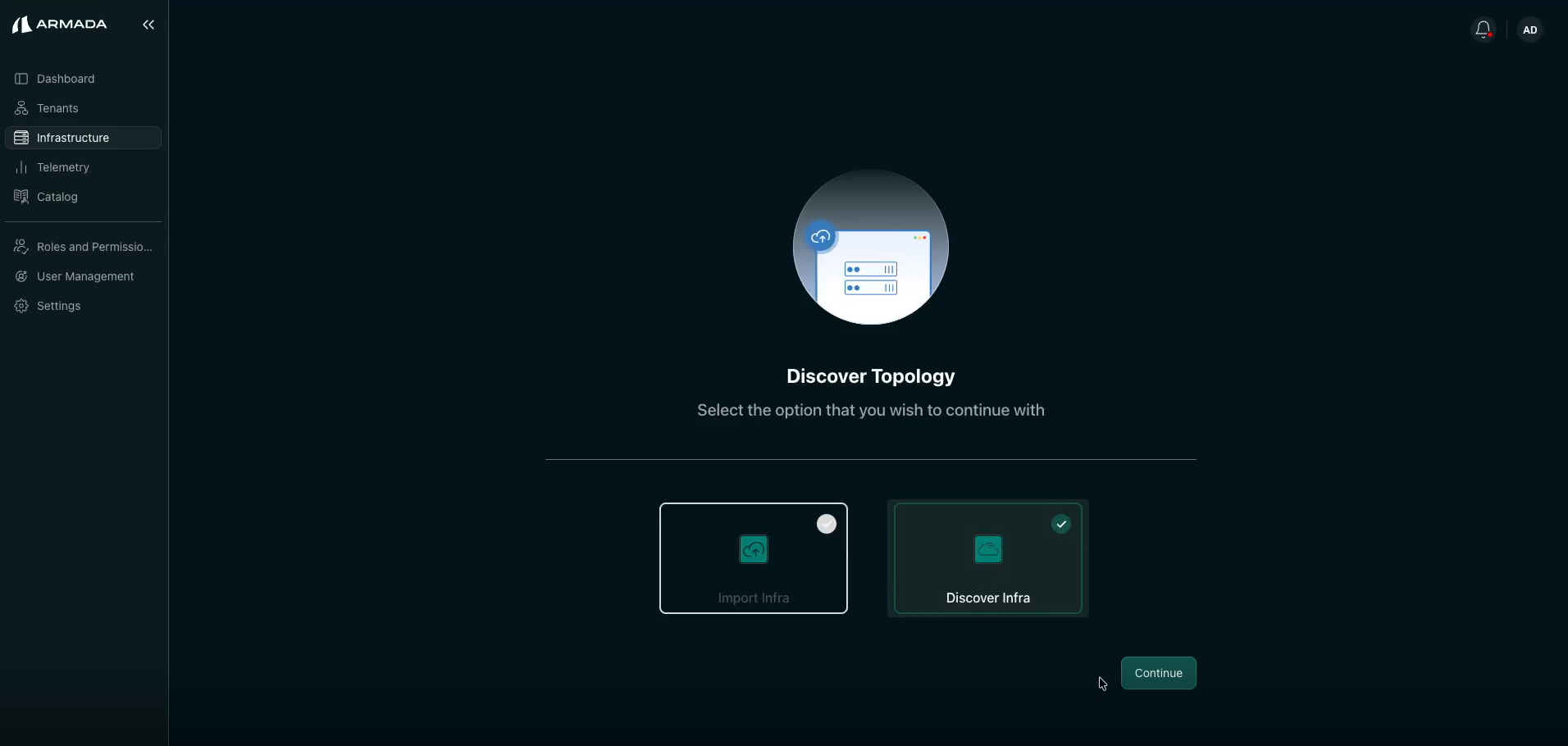Collapse the left sidebar
This screenshot has height=746, width=1568.
(149, 25)
